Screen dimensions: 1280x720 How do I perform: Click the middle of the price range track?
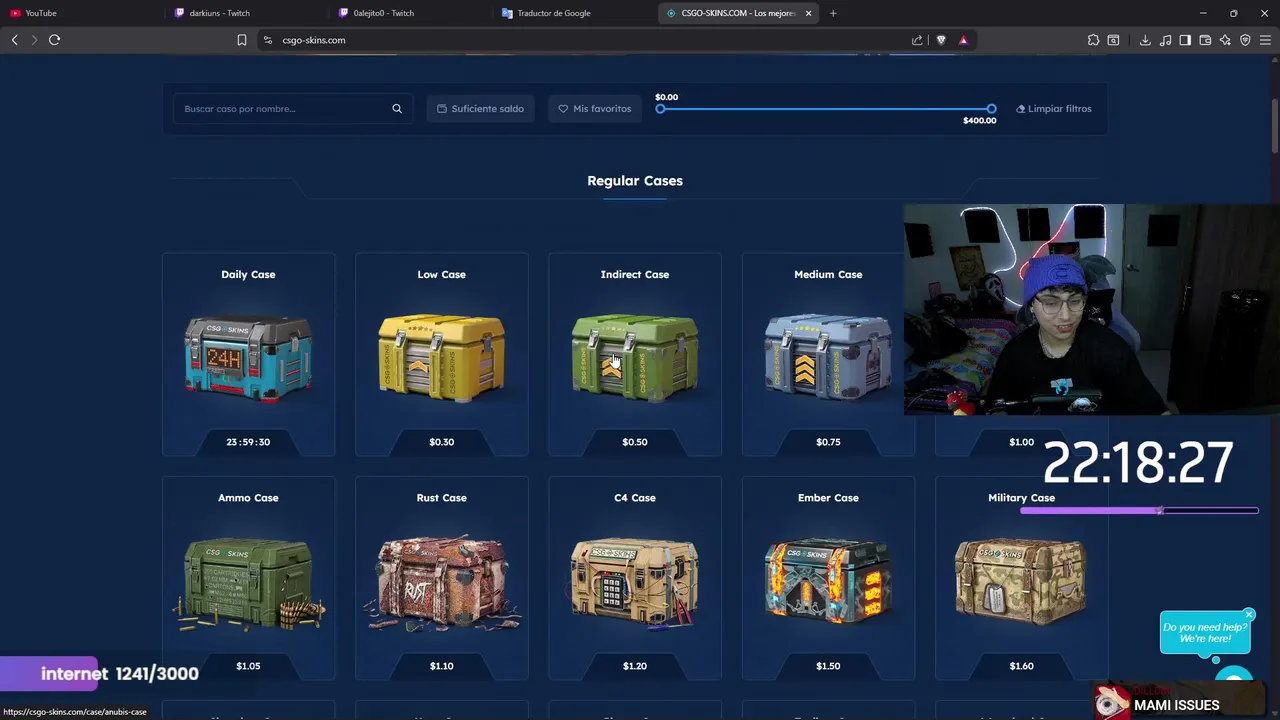[826, 109]
